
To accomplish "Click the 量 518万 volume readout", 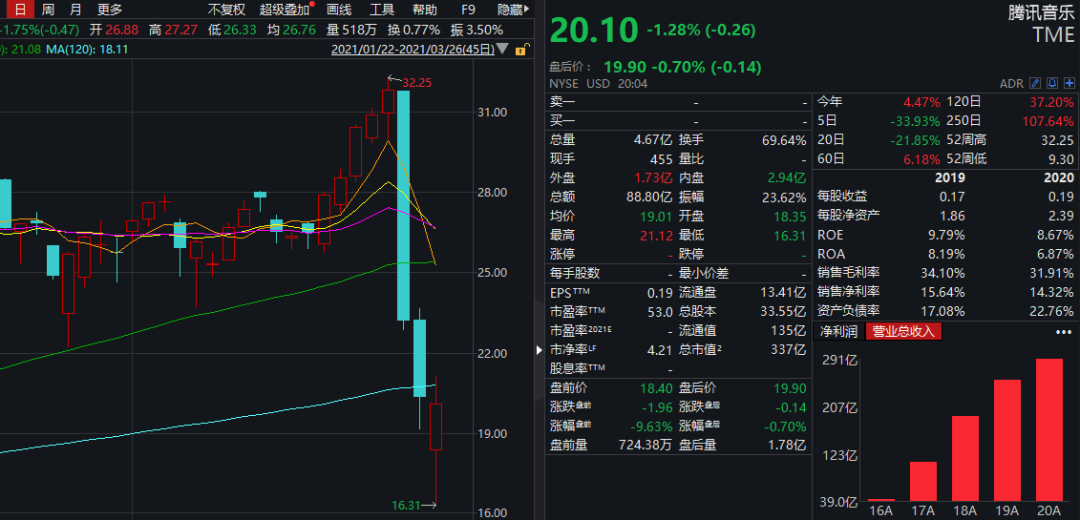I will [351, 30].
